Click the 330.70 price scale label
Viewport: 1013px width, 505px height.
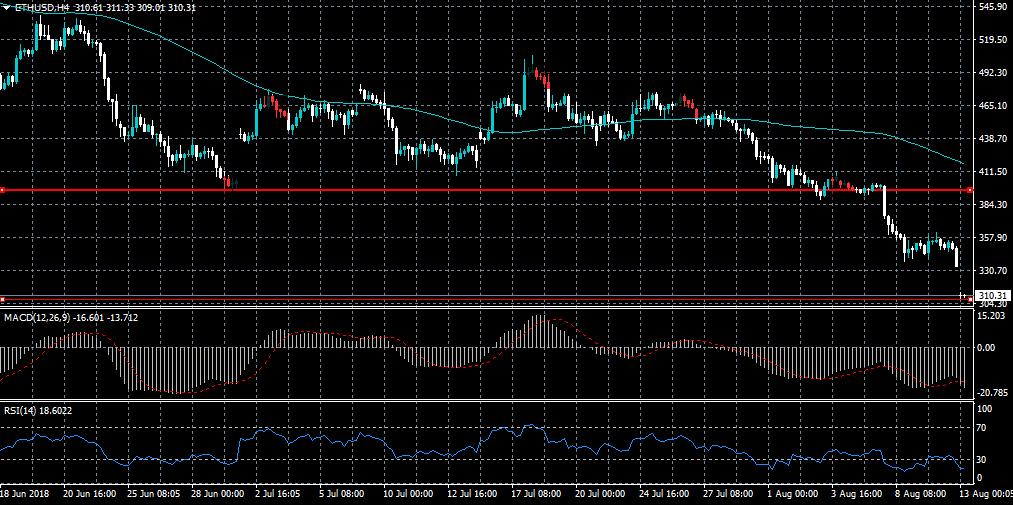pos(994,270)
